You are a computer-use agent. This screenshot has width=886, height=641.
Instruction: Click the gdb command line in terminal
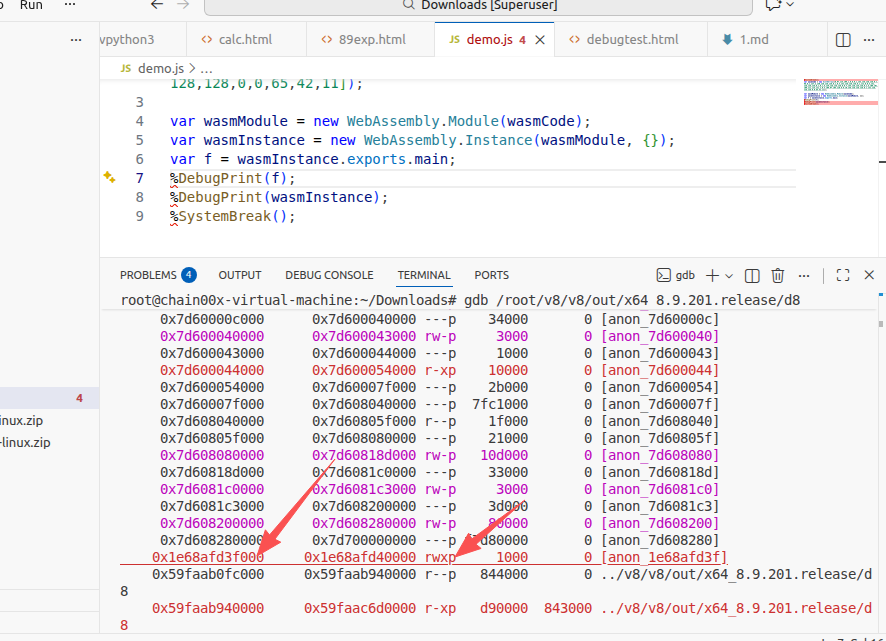[461, 300]
